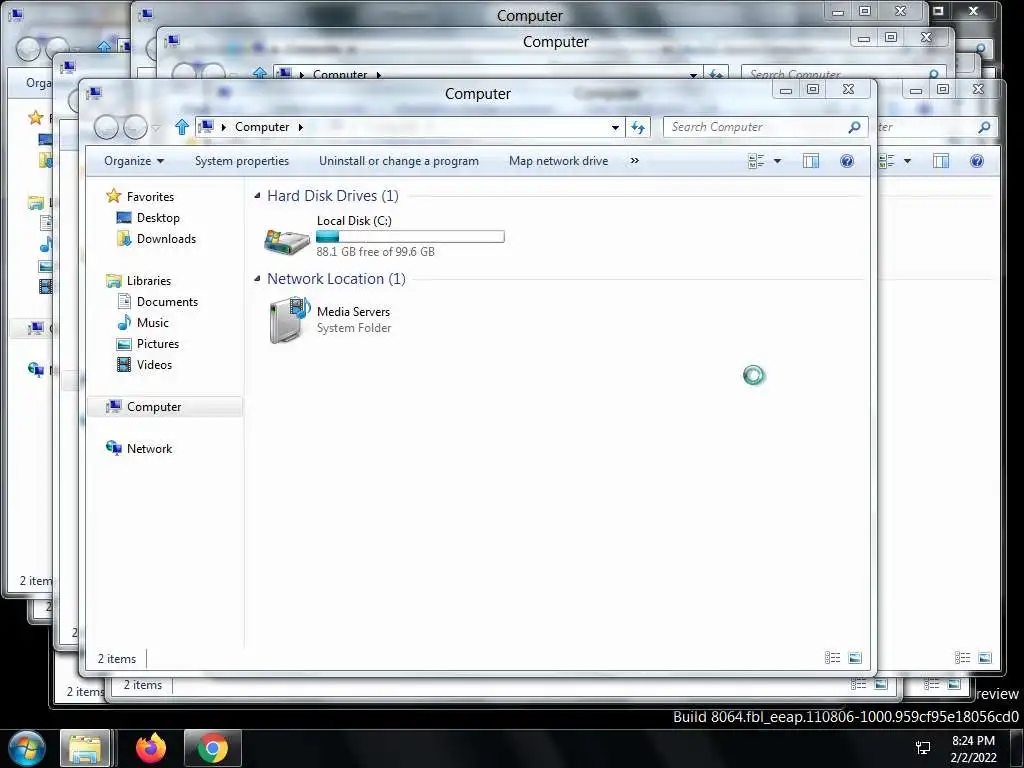Select the Local Disk (C:) drive icon

click(x=287, y=241)
